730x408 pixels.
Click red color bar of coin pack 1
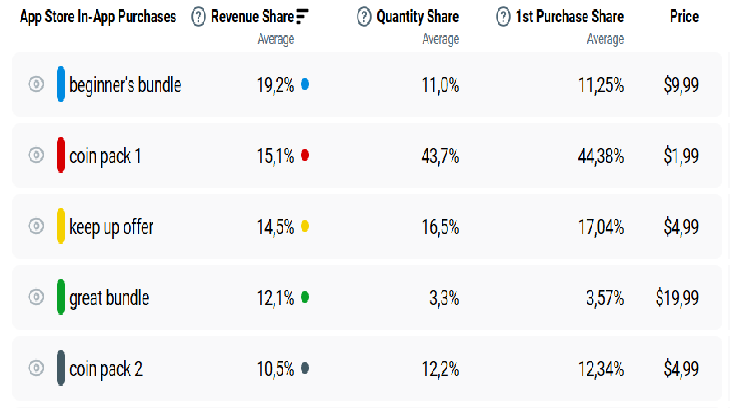(61, 155)
